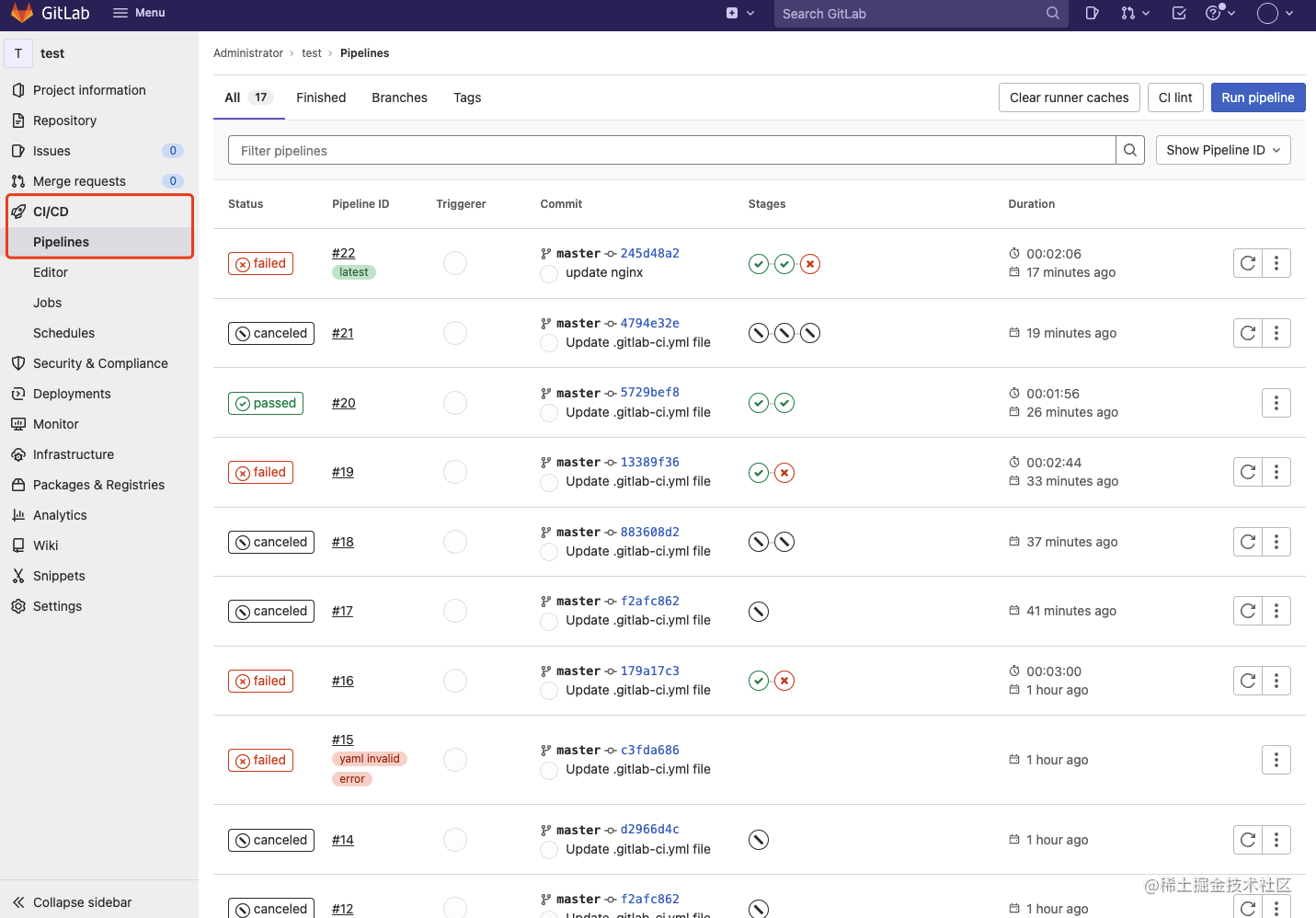Click the second passed stage icon of pipeline #20
The height and width of the screenshot is (918, 1316).
click(784, 403)
